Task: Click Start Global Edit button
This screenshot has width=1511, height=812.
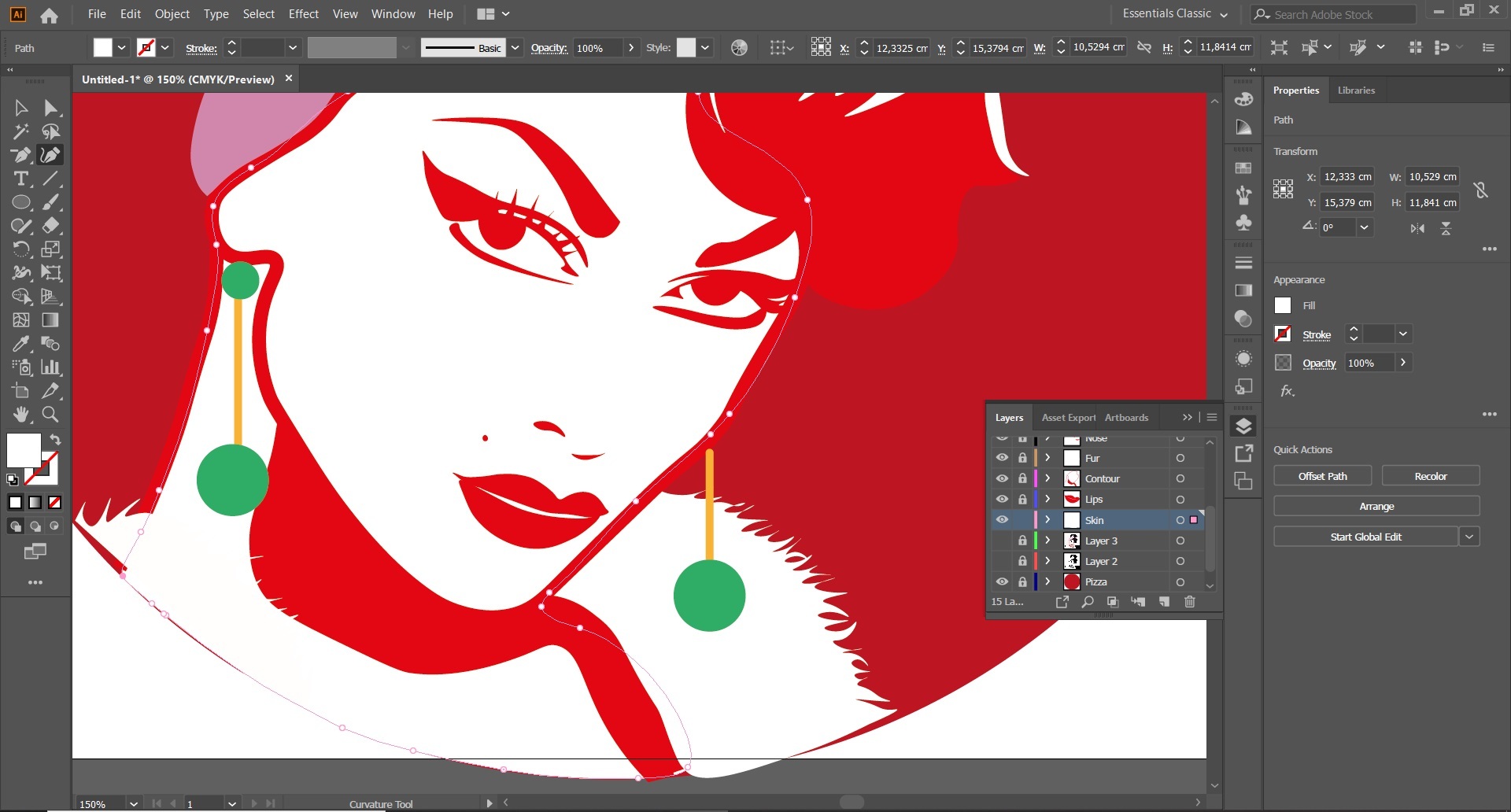Action: 1365,537
